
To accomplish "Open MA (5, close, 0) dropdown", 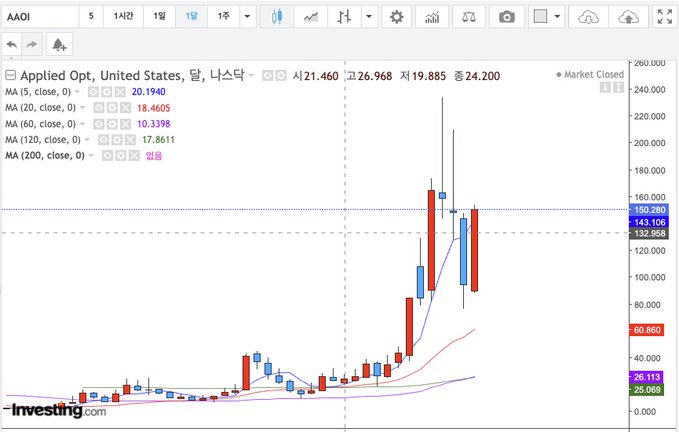I will pos(77,92).
